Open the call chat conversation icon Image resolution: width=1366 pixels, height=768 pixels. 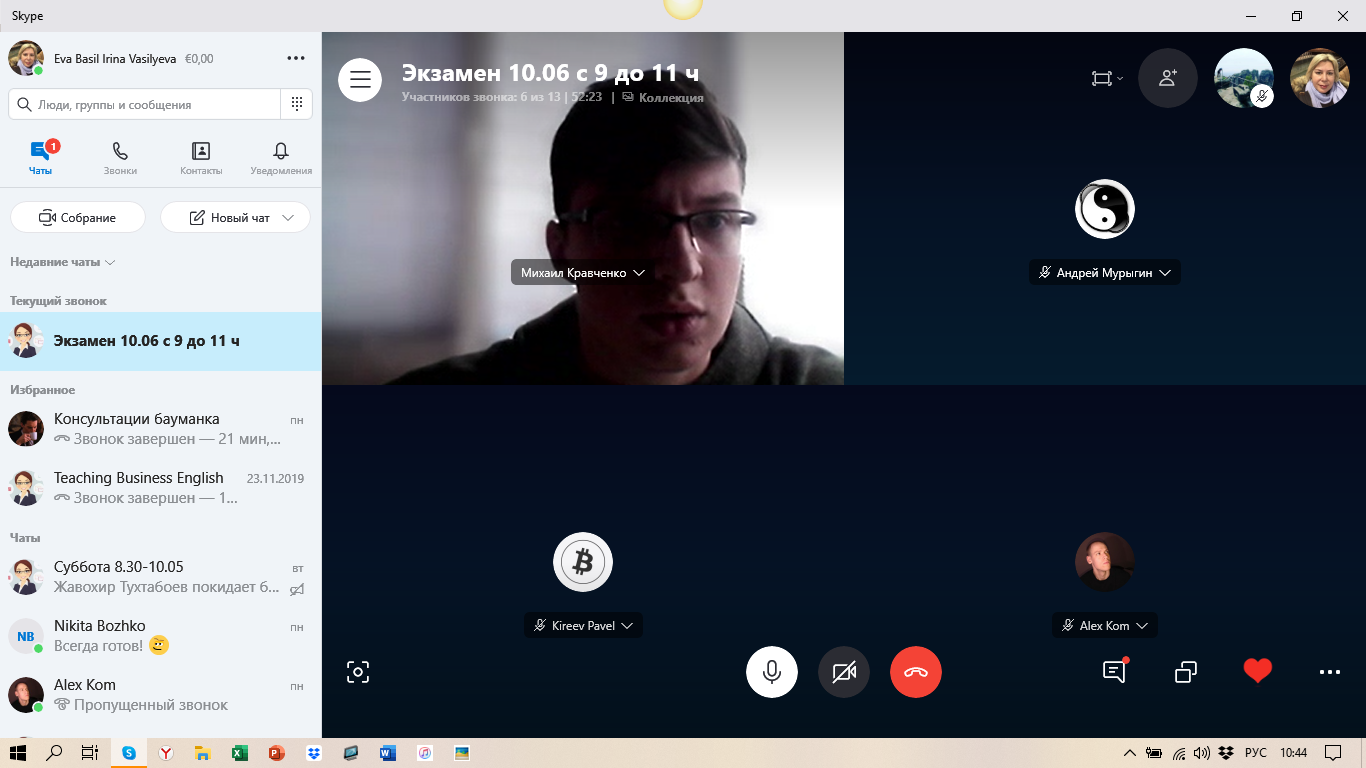pyautogui.click(x=1114, y=672)
